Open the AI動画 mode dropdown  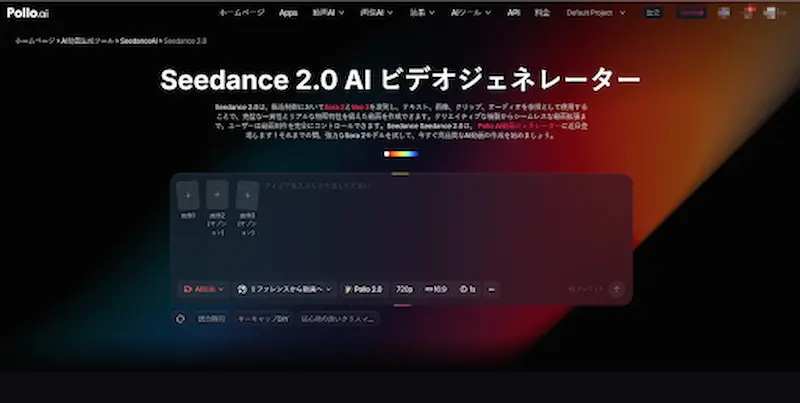[202, 289]
